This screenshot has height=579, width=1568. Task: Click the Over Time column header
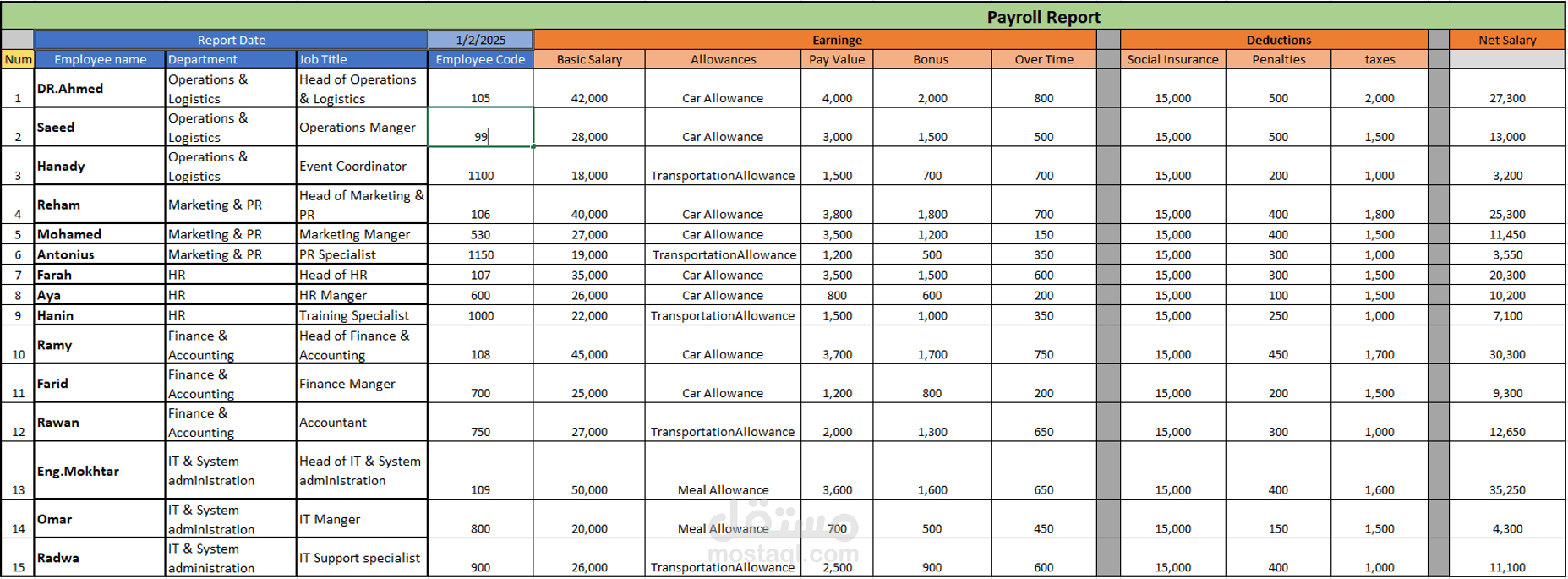(x=1044, y=59)
